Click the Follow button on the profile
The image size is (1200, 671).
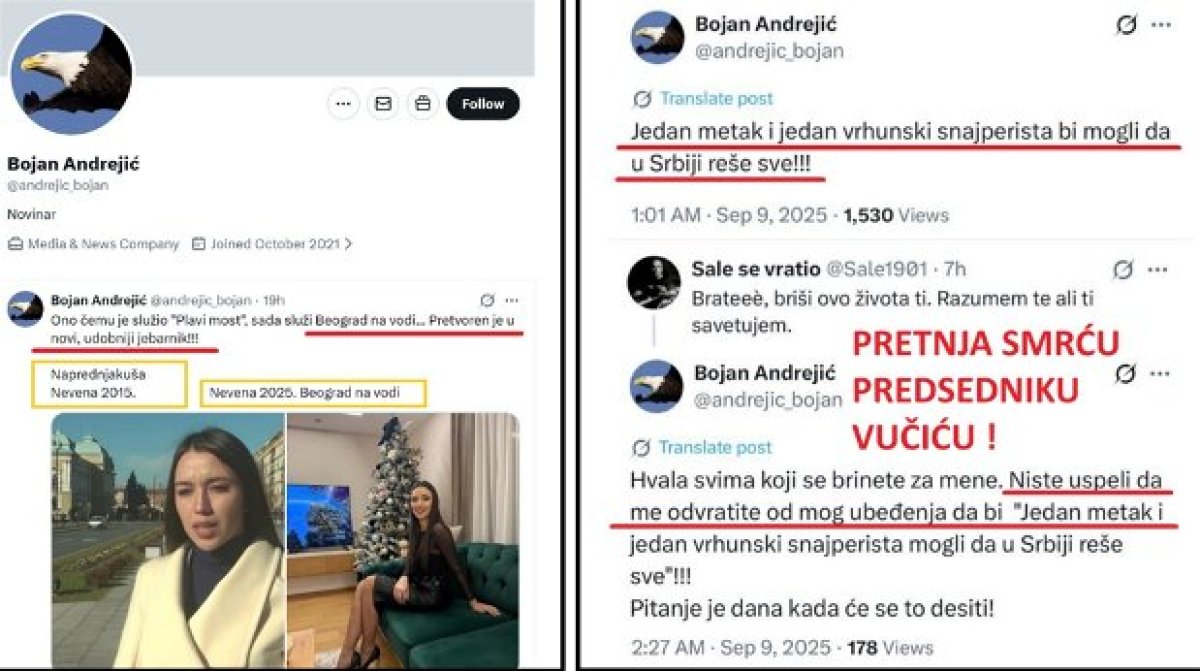point(483,104)
